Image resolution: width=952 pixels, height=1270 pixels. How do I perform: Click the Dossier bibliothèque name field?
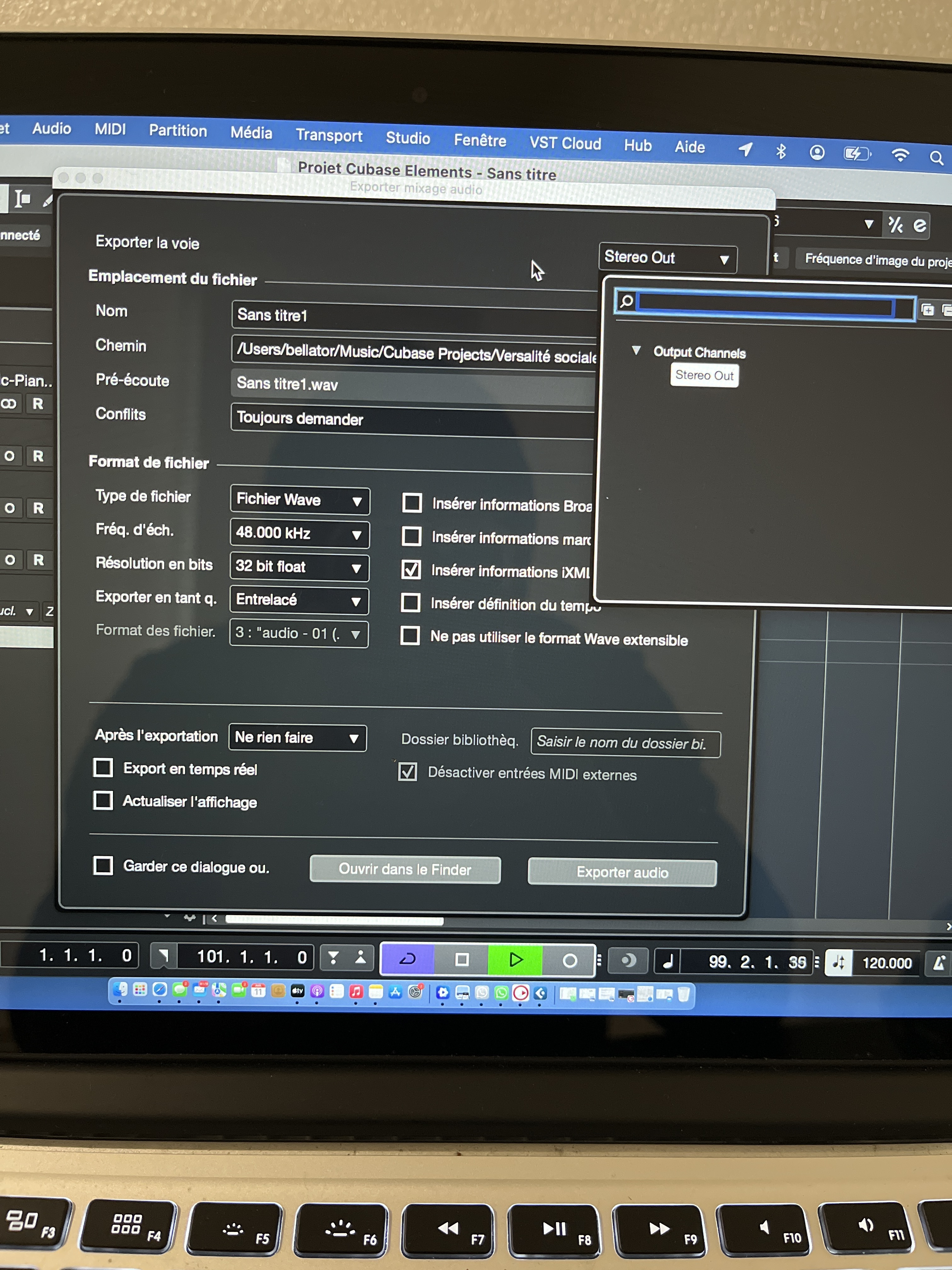tap(626, 743)
